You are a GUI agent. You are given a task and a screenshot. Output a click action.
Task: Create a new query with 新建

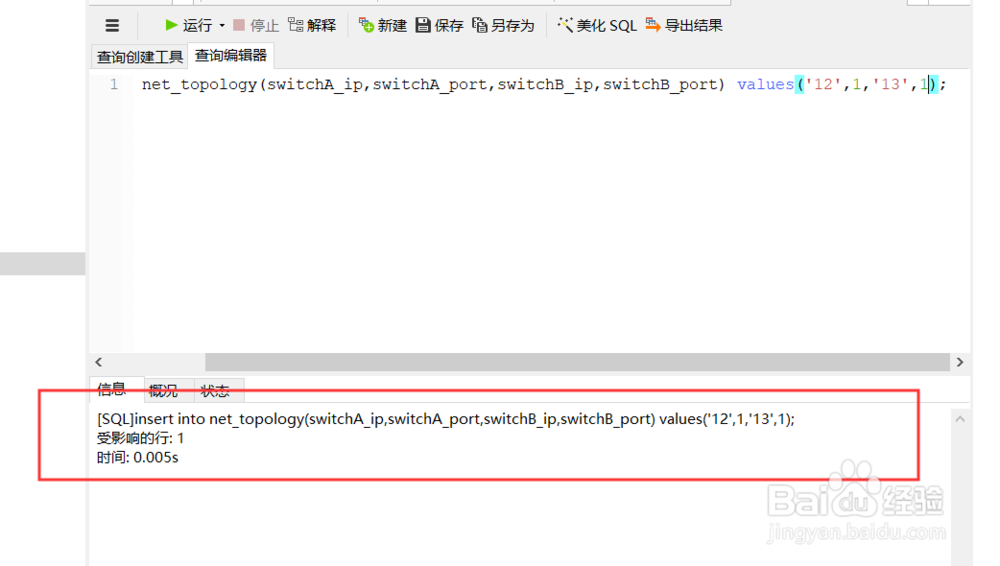pyautogui.click(x=383, y=26)
